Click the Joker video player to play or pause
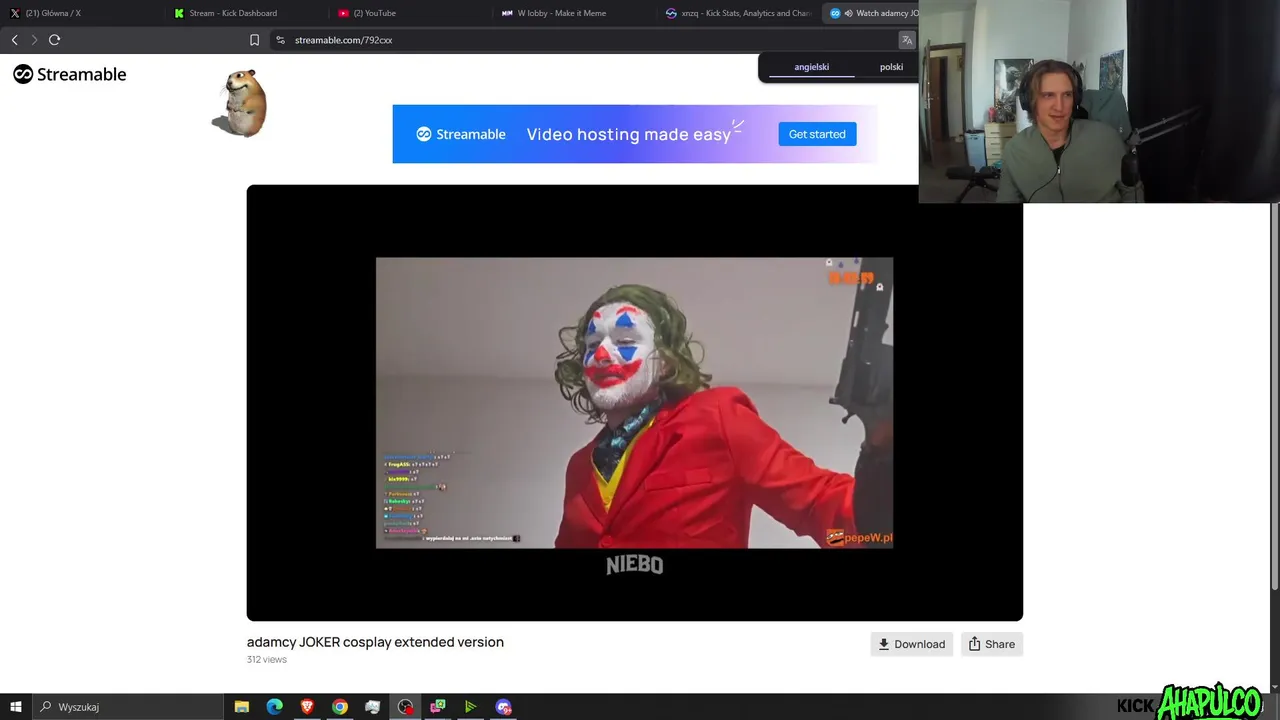Viewport: 1280px width, 720px height. click(634, 402)
